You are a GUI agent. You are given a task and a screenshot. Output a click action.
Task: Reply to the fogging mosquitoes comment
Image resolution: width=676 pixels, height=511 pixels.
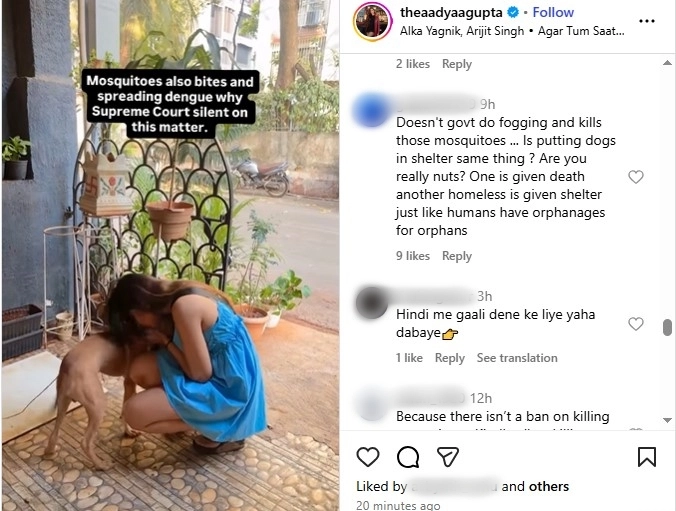456,256
